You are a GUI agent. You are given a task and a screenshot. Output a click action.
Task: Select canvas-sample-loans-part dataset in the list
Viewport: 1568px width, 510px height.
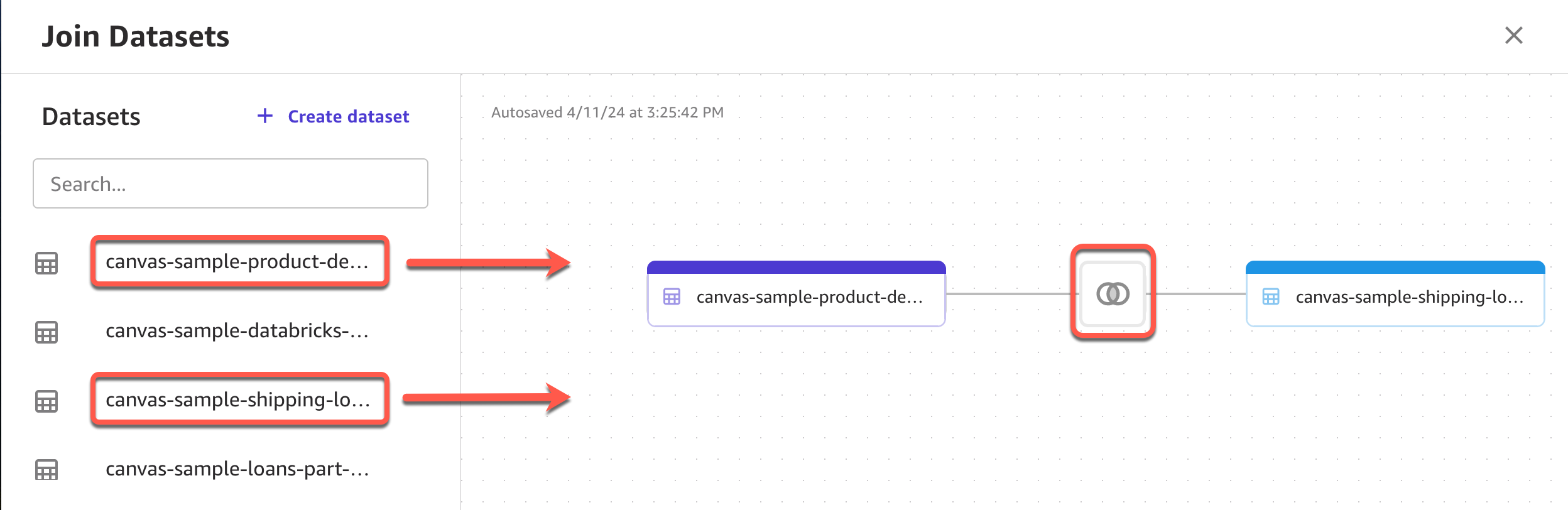coord(237,469)
